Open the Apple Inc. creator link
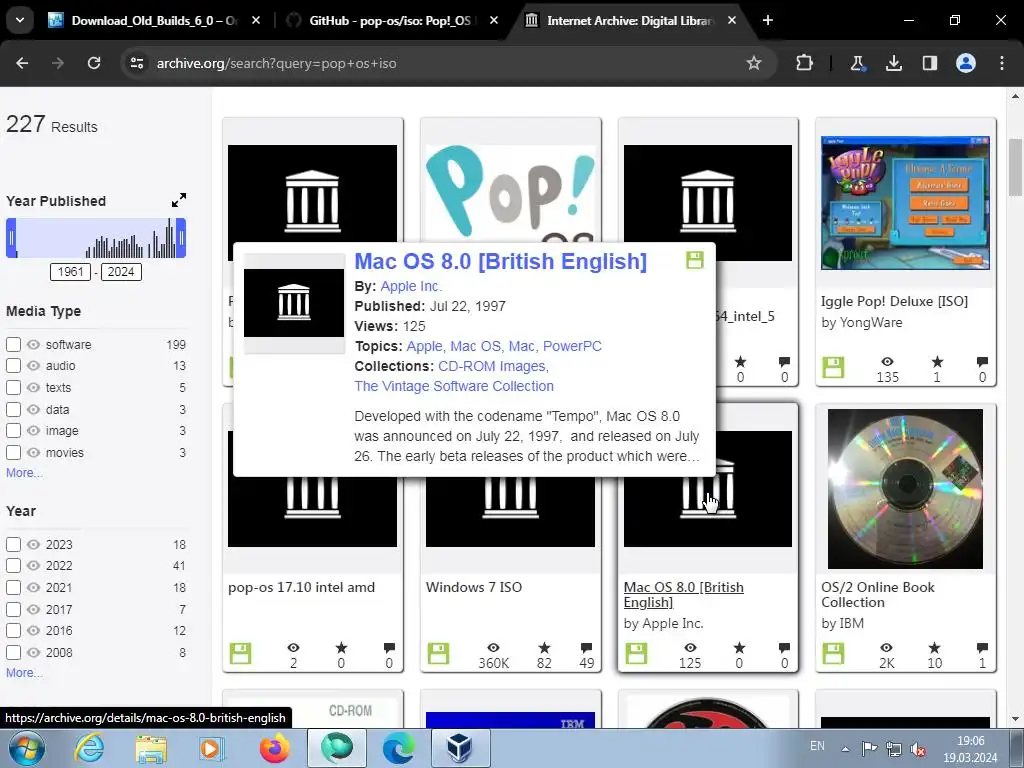The image size is (1024, 768). click(411, 286)
